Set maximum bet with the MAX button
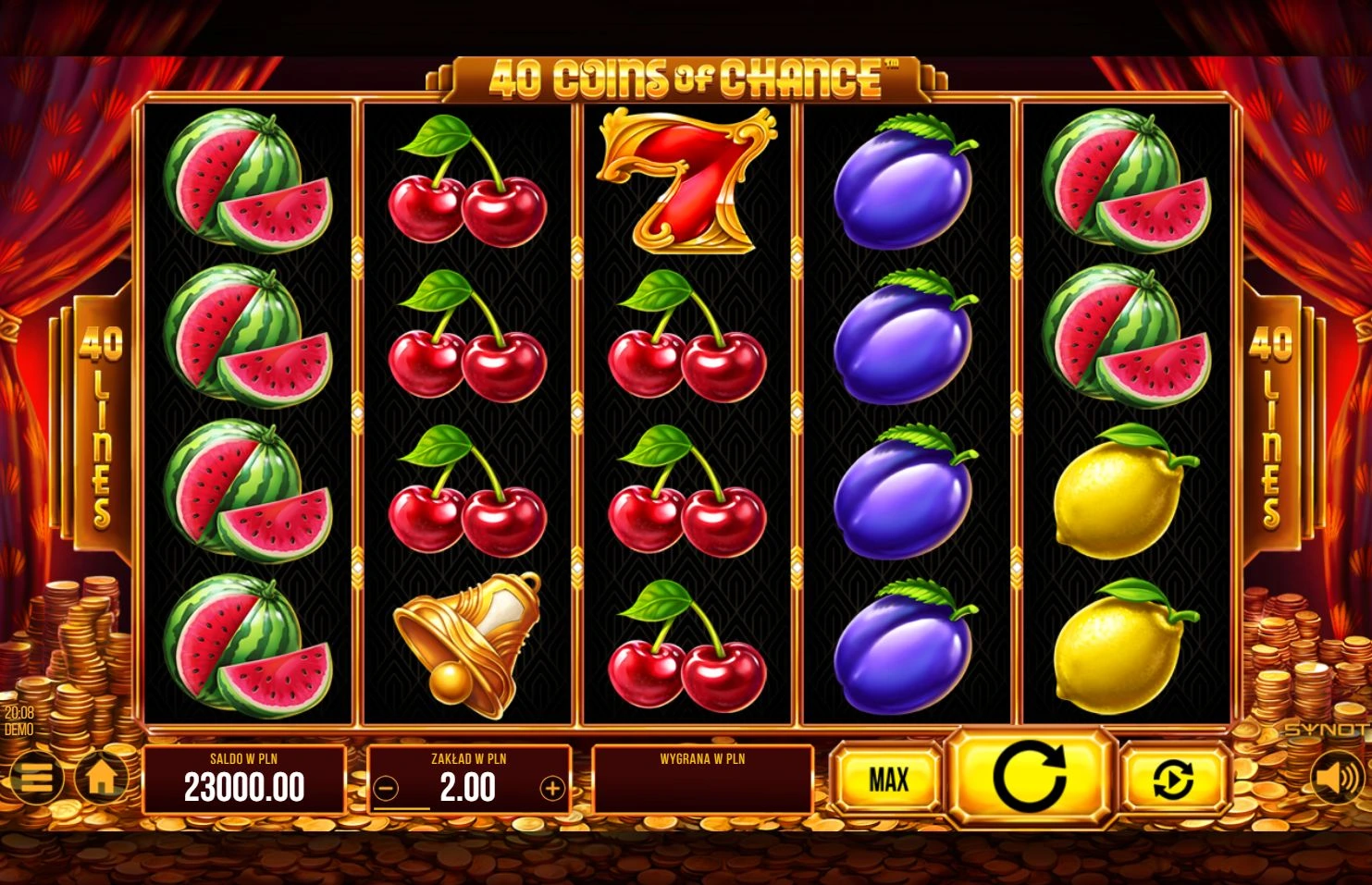This screenshot has height=885, width=1372. pos(888,780)
